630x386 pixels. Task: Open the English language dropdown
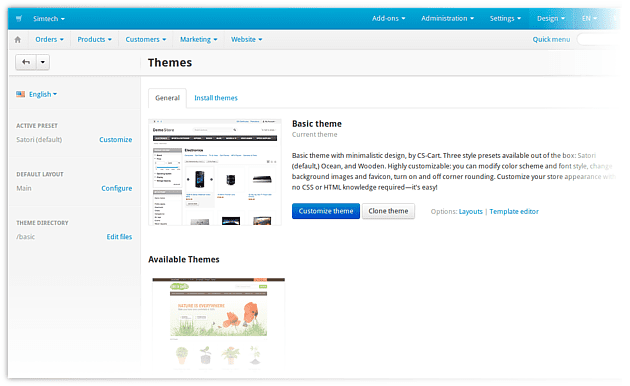click(43, 94)
